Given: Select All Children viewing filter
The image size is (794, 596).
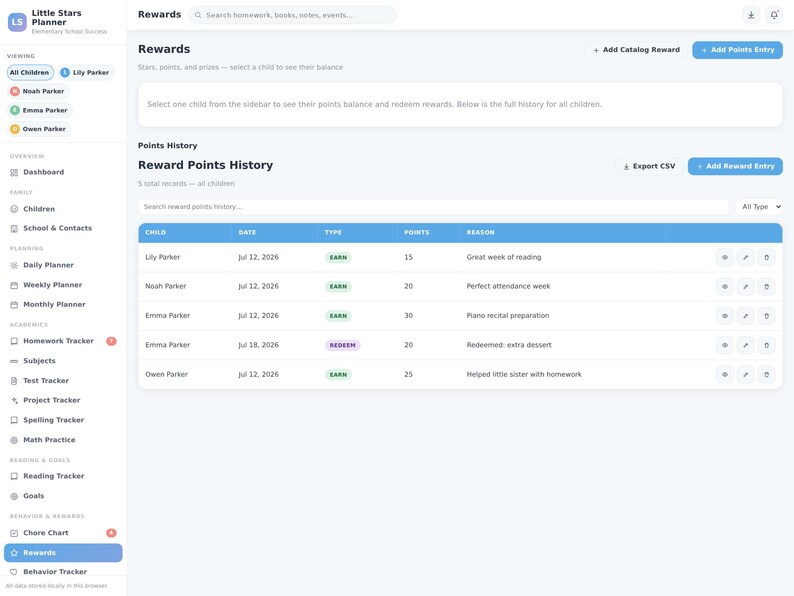Looking at the screenshot, I should (x=30, y=72).
